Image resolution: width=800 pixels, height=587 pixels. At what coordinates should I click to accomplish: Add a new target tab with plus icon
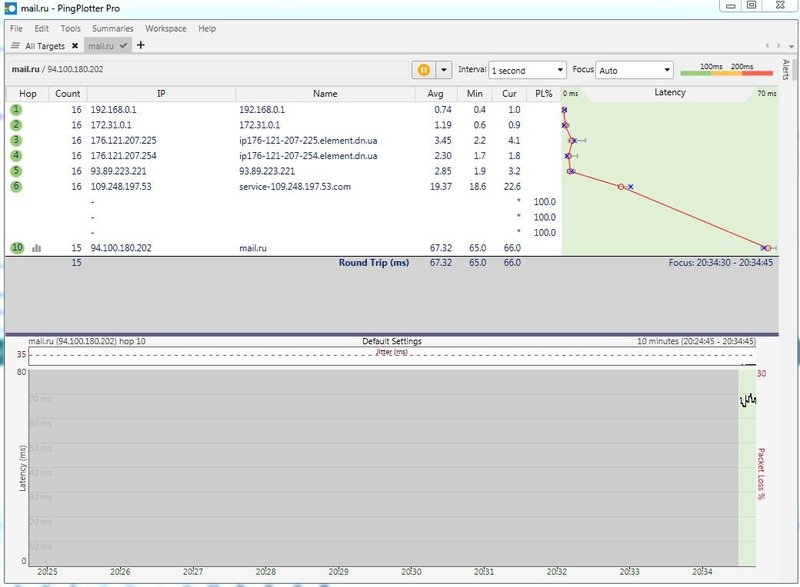(141, 45)
